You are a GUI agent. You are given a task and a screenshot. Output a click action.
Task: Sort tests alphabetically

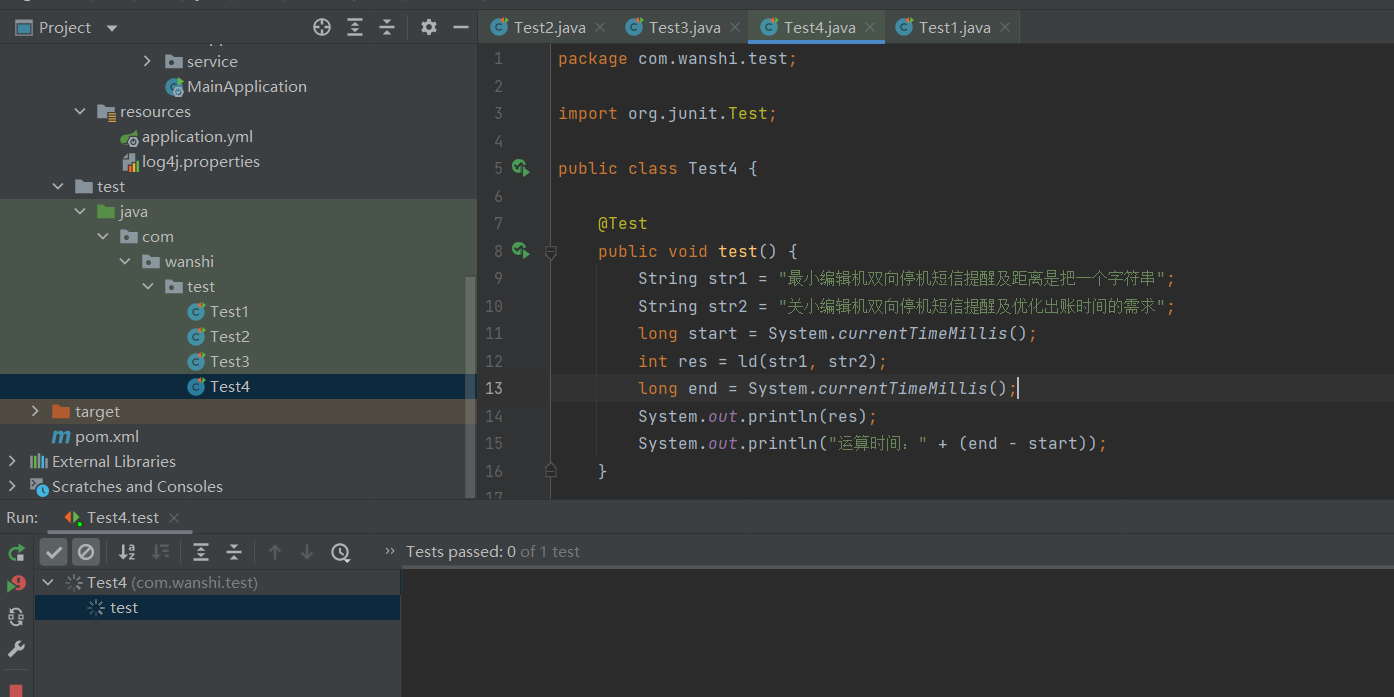127,552
